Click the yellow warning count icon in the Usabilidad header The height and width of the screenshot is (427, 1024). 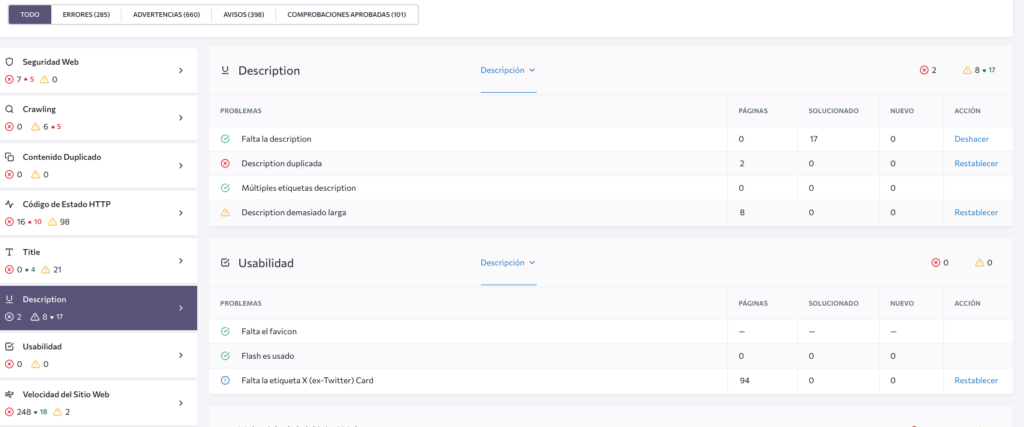979,262
